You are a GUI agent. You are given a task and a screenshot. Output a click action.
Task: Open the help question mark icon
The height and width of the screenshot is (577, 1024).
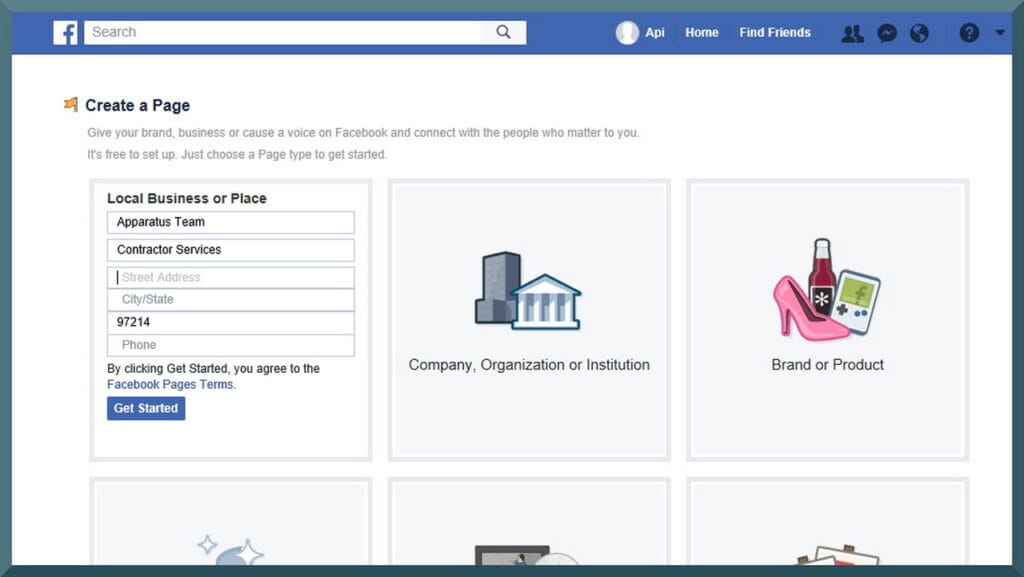coord(969,33)
